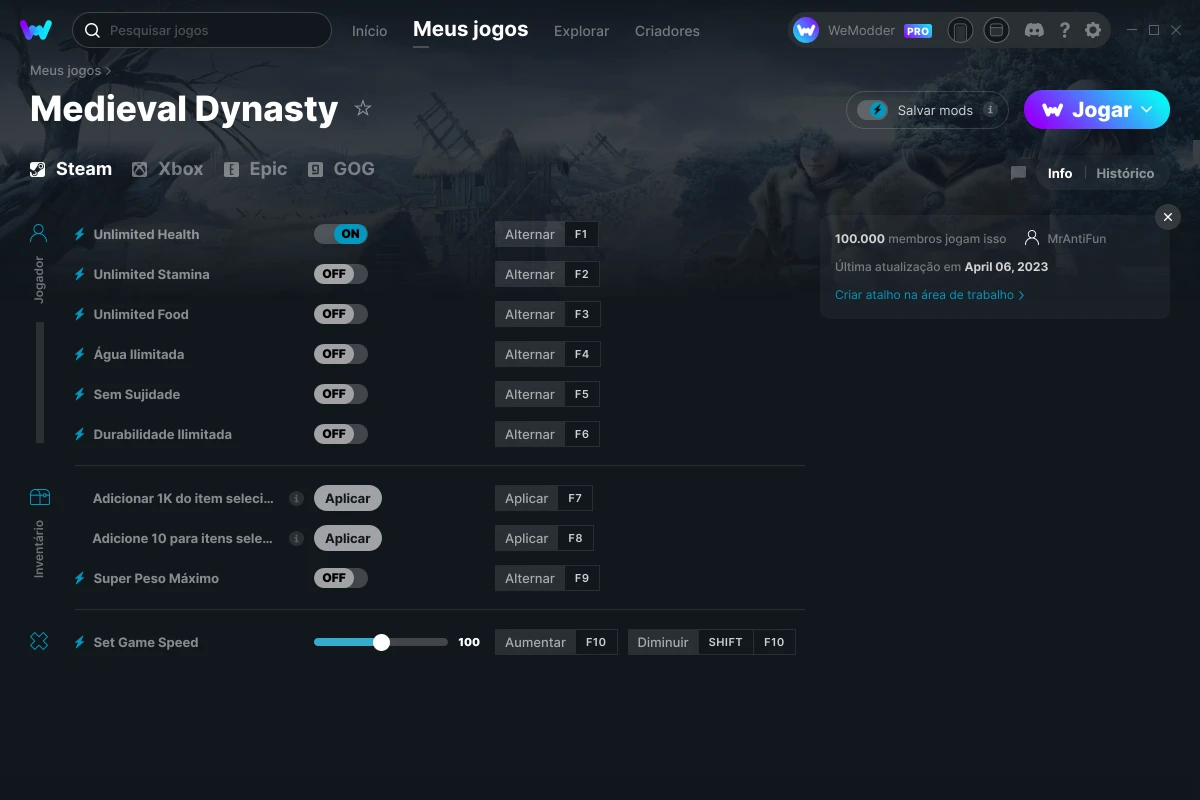Select the Steam platform tab
The image size is (1200, 800).
point(71,169)
